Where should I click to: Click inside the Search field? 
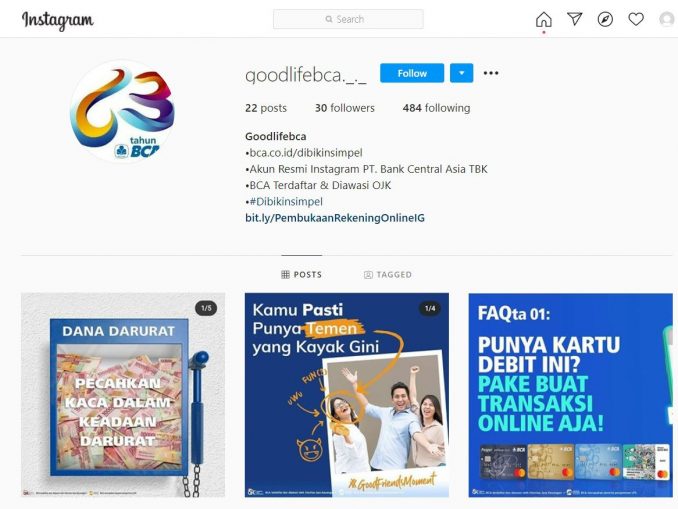[x=348, y=19]
